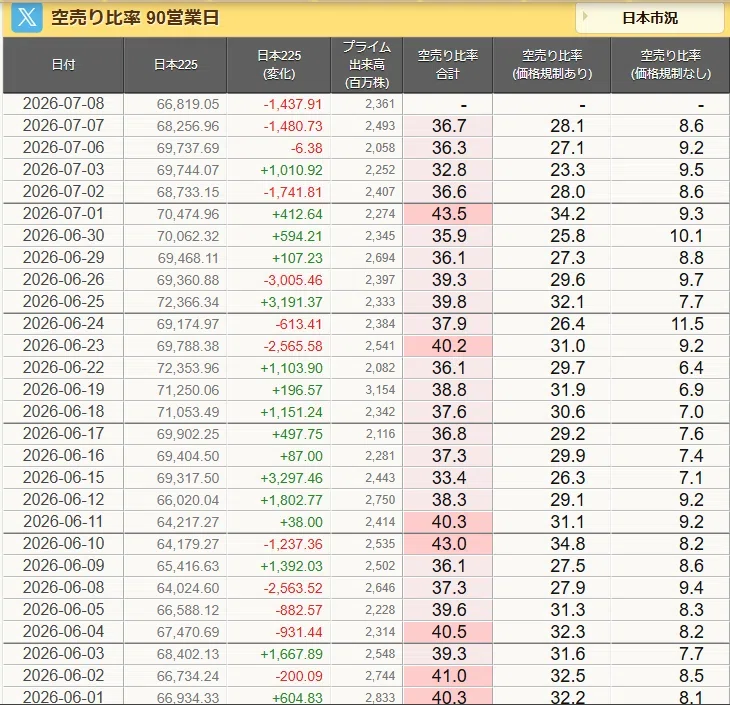
Task: Click the change value -1,437.91
Action: pos(293,104)
